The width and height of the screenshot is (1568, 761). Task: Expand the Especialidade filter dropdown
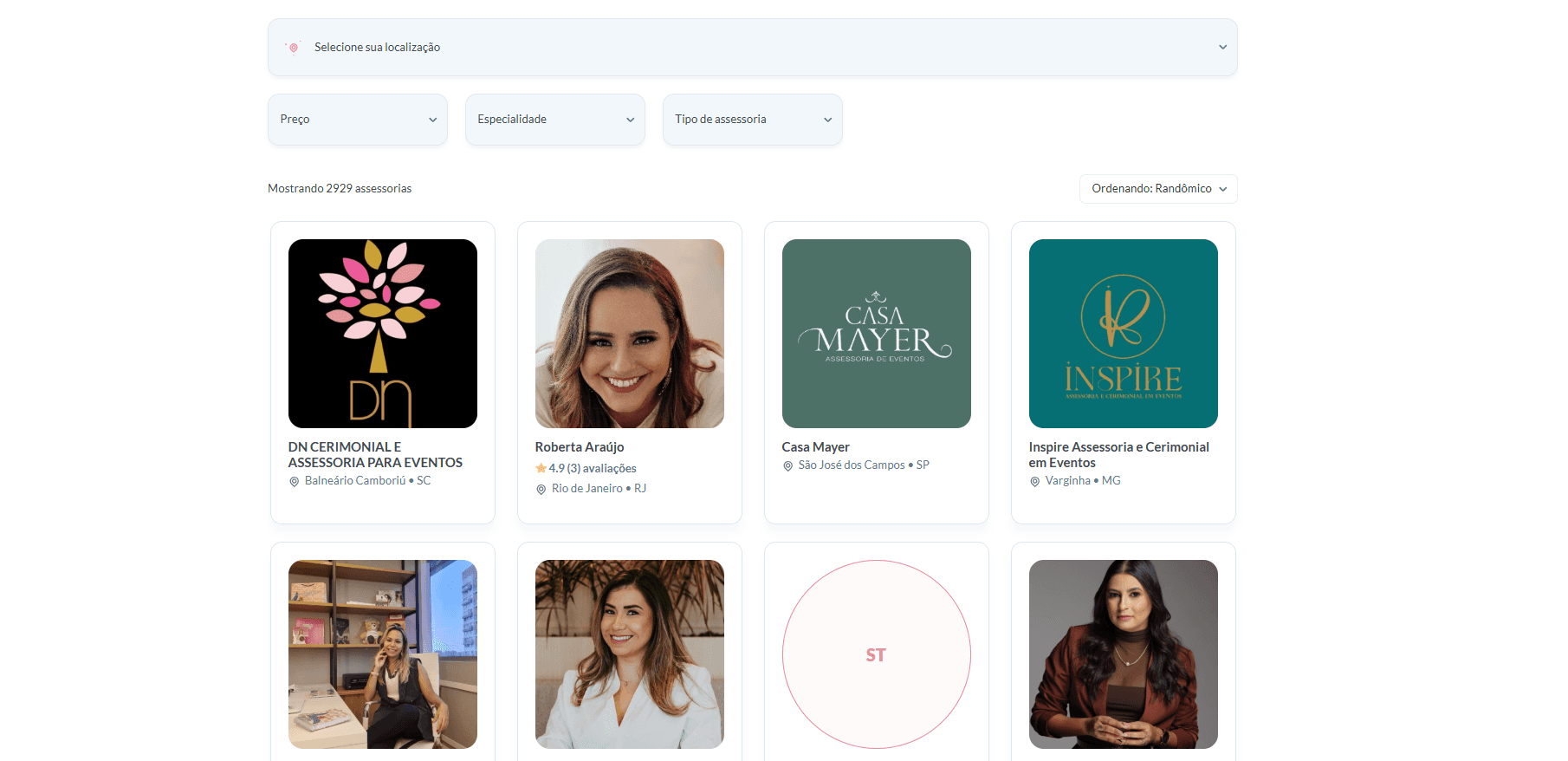pos(555,120)
